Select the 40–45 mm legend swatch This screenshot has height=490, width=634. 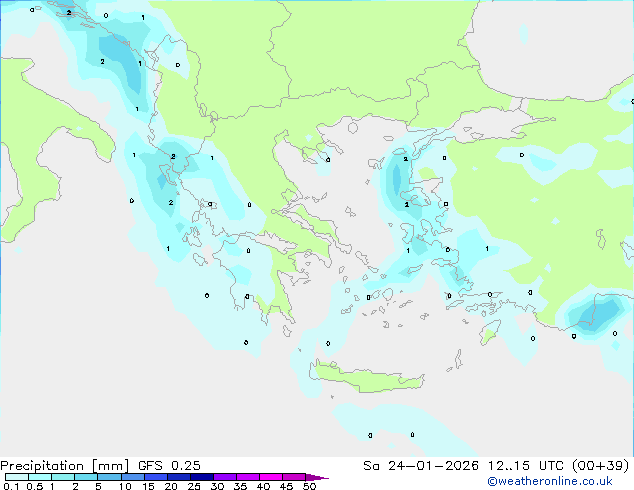click(271, 477)
